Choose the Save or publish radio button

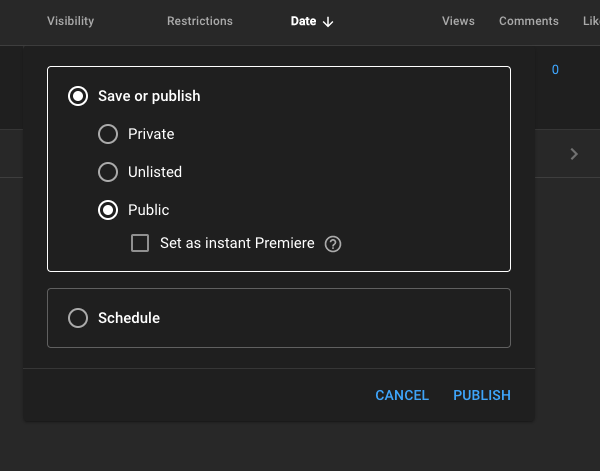pos(78,96)
